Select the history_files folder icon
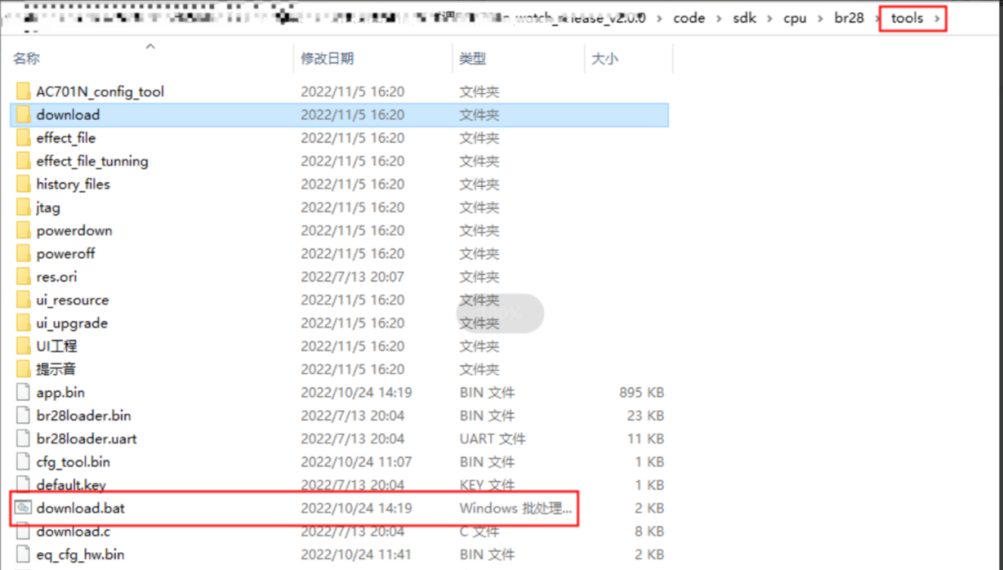This screenshot has height=570, width=1003. tap(23, 184)
